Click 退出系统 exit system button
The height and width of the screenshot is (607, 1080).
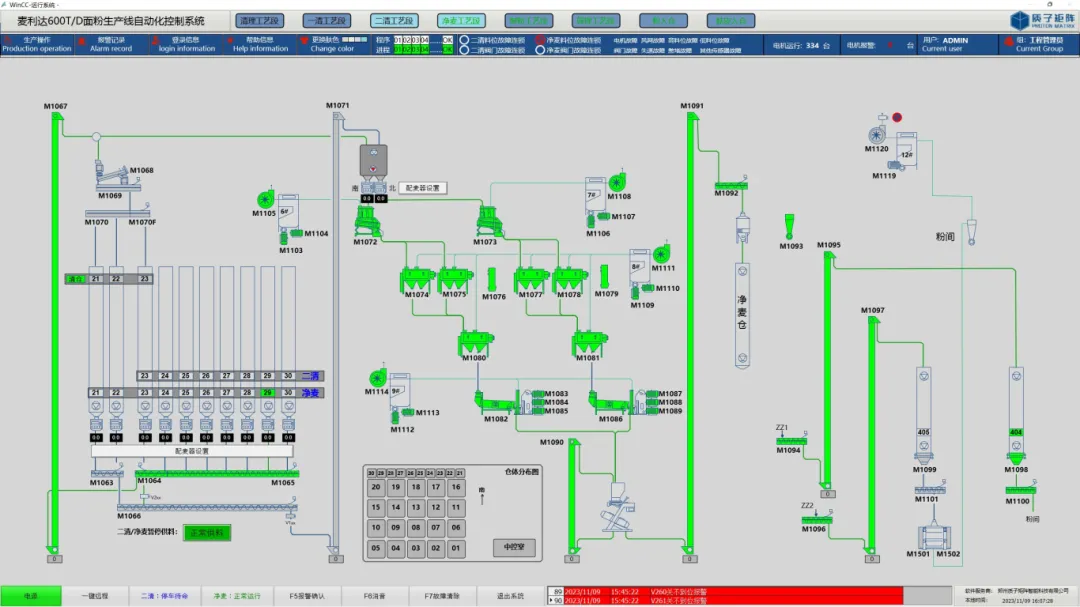[510, 596]
